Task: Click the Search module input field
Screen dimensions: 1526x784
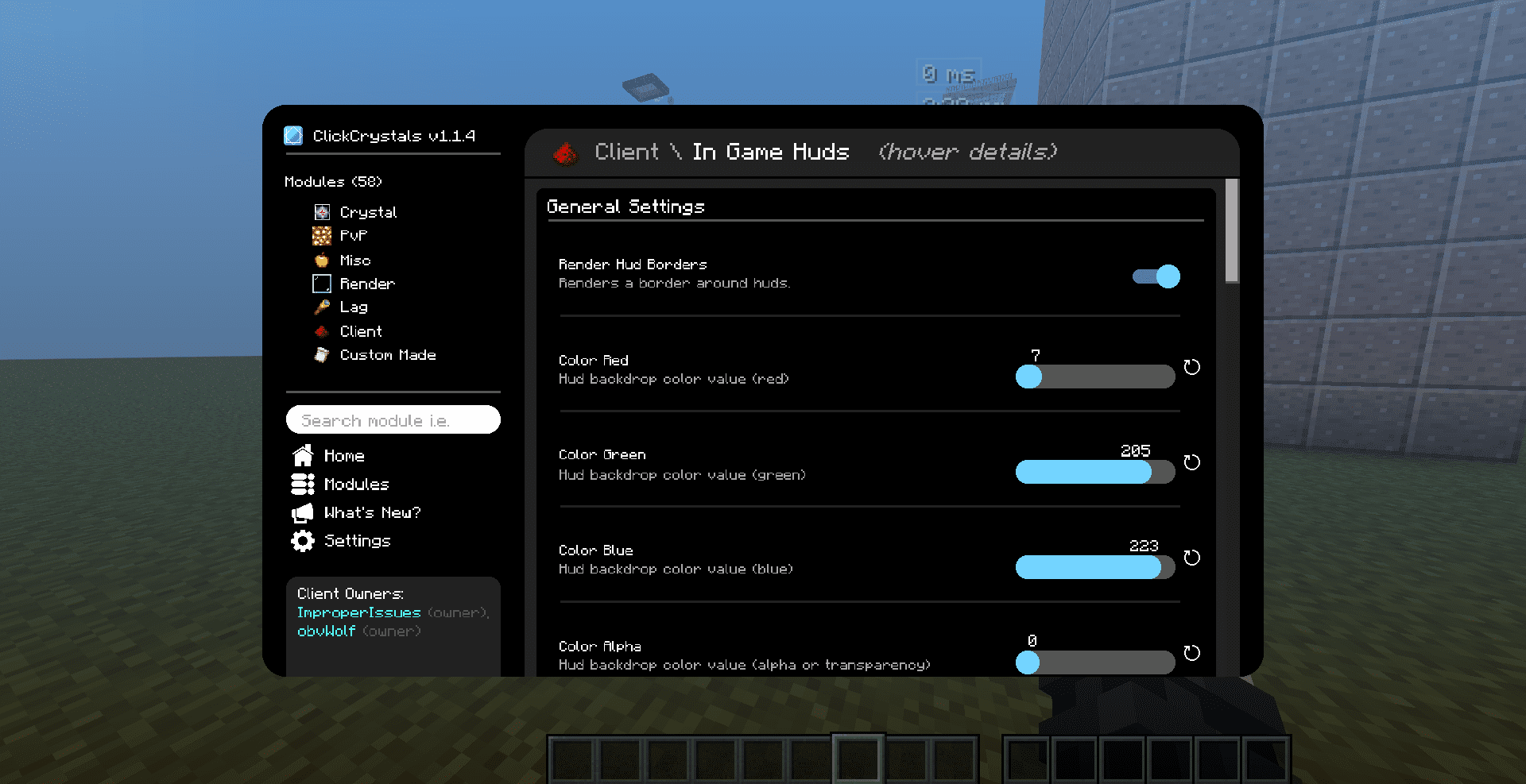Action: click(x=393, y=420)
